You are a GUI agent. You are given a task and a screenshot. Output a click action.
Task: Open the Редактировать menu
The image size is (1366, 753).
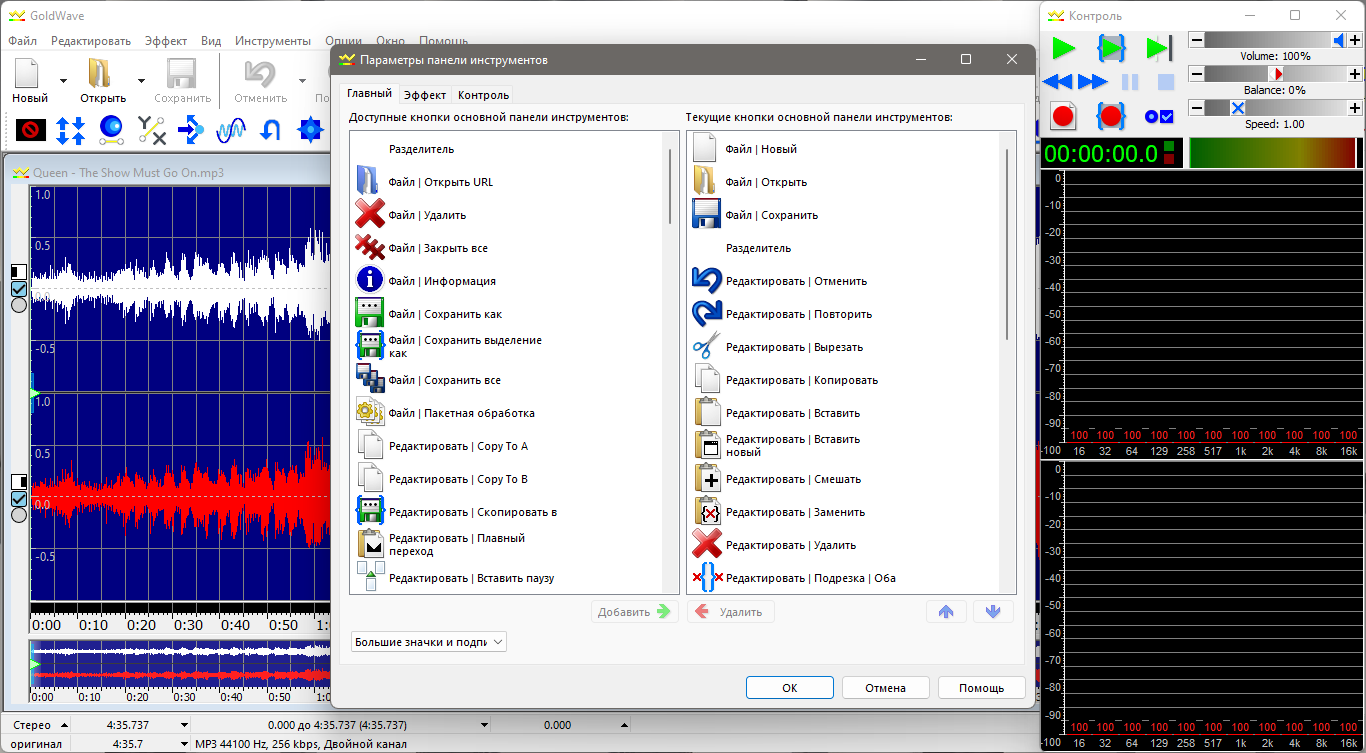(x=91, y=41)
